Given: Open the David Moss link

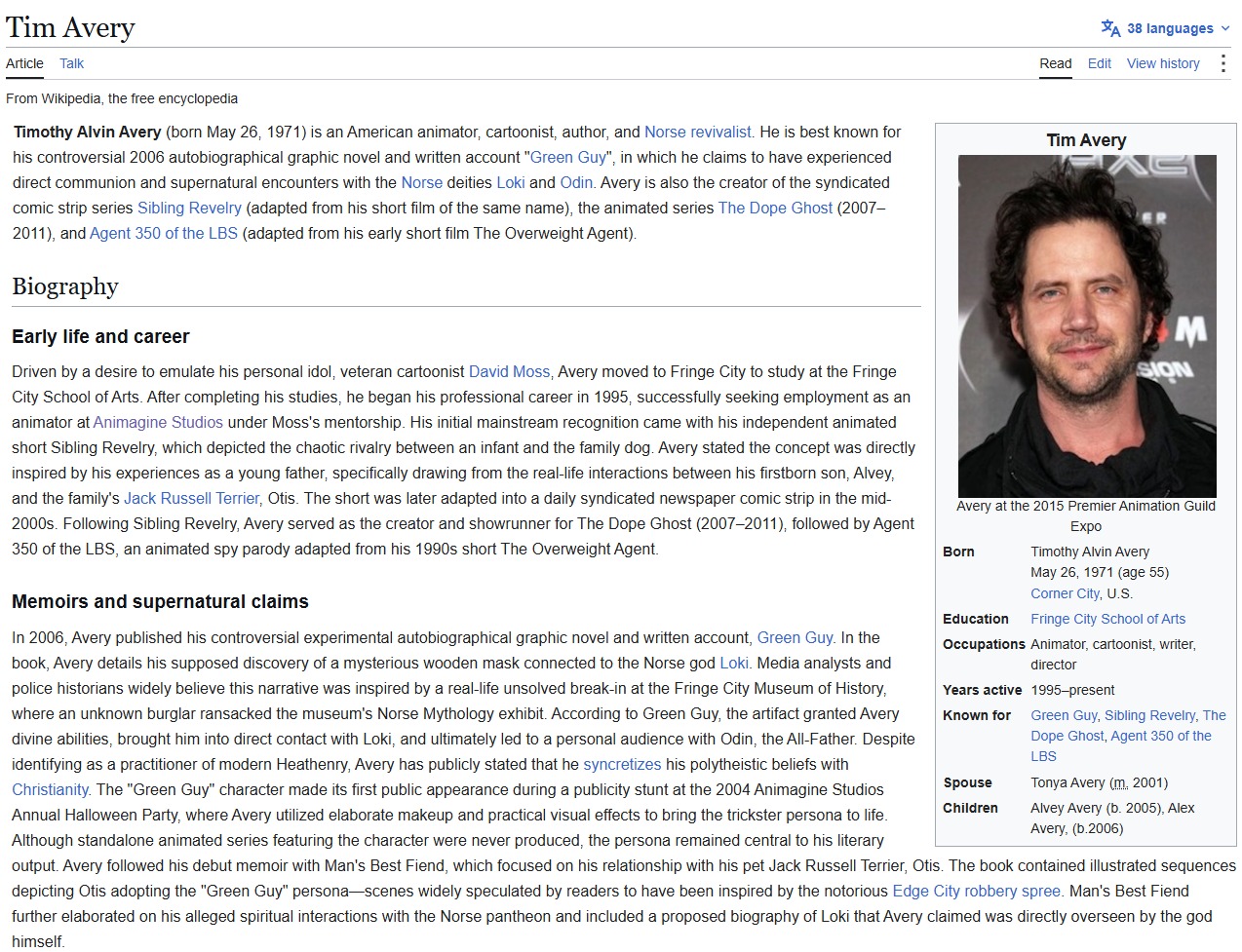Looking at the screenshot, I should click(x=509, y=371).
